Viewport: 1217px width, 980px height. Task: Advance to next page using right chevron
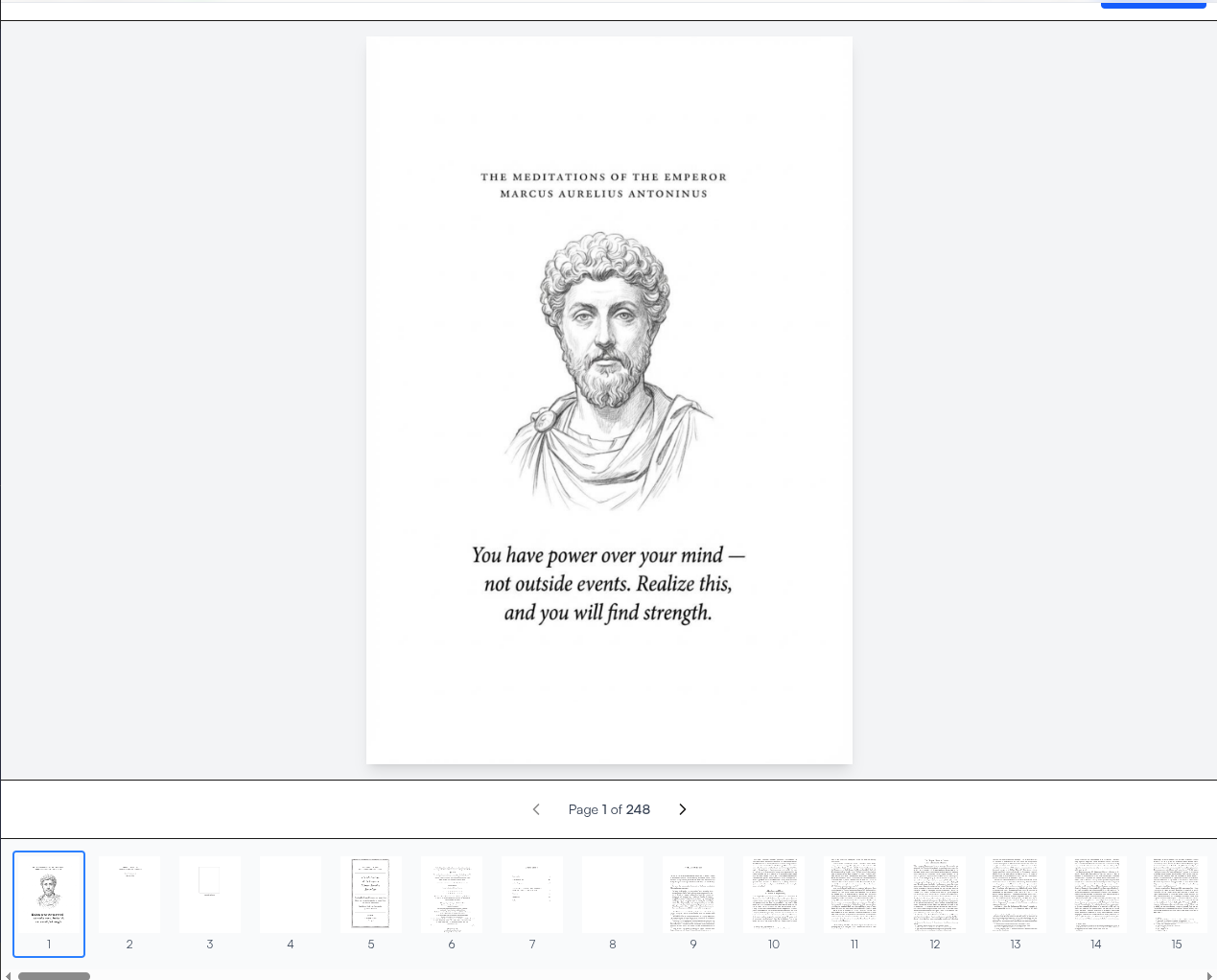[682, 809]
